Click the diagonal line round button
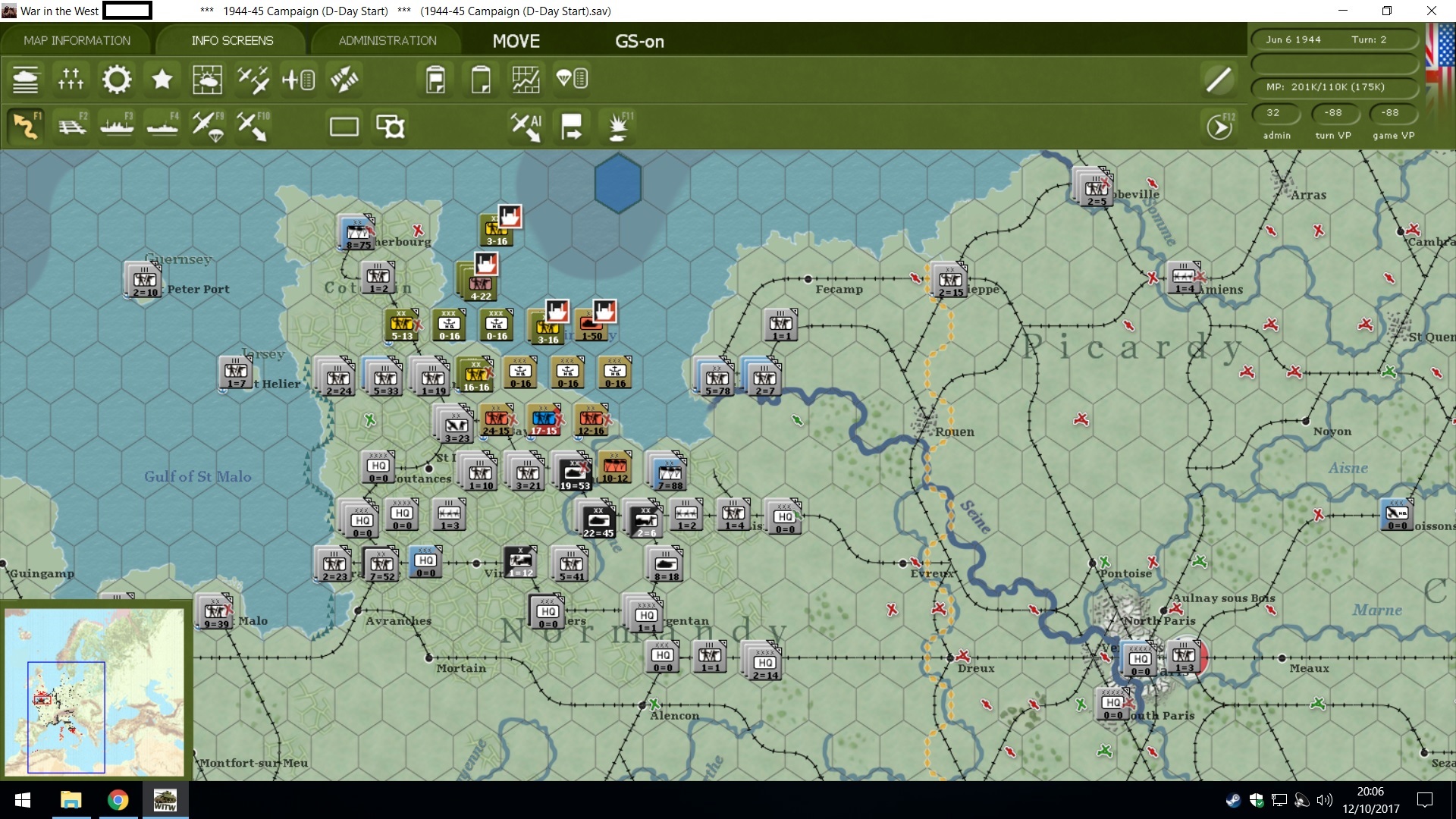 [1219, 80]
